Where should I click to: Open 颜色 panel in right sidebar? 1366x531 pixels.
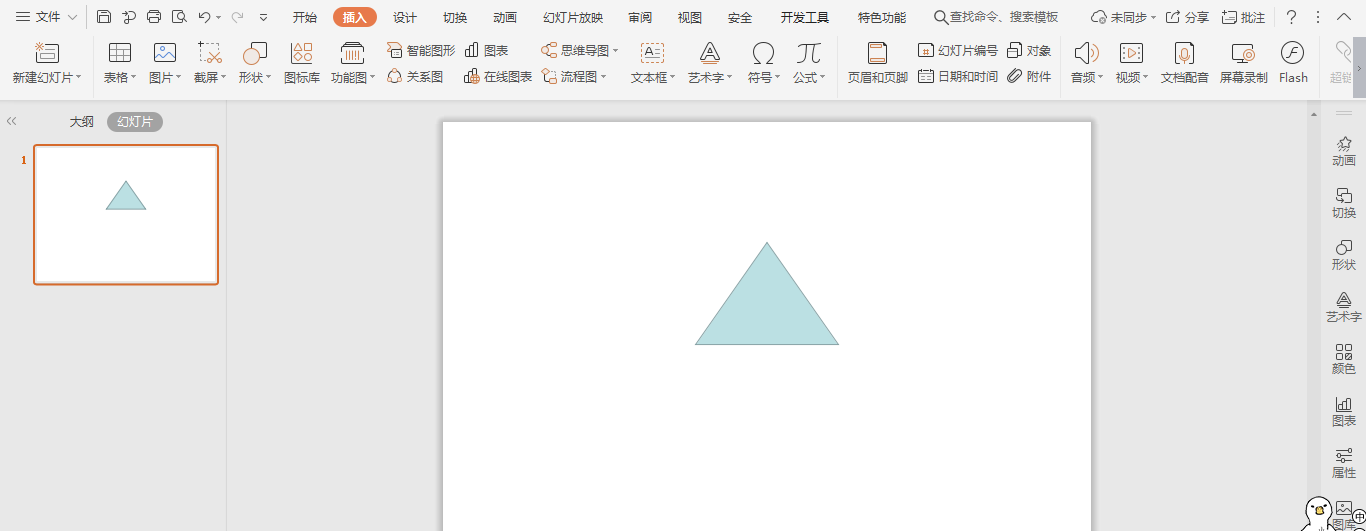tap(1344, 360)
